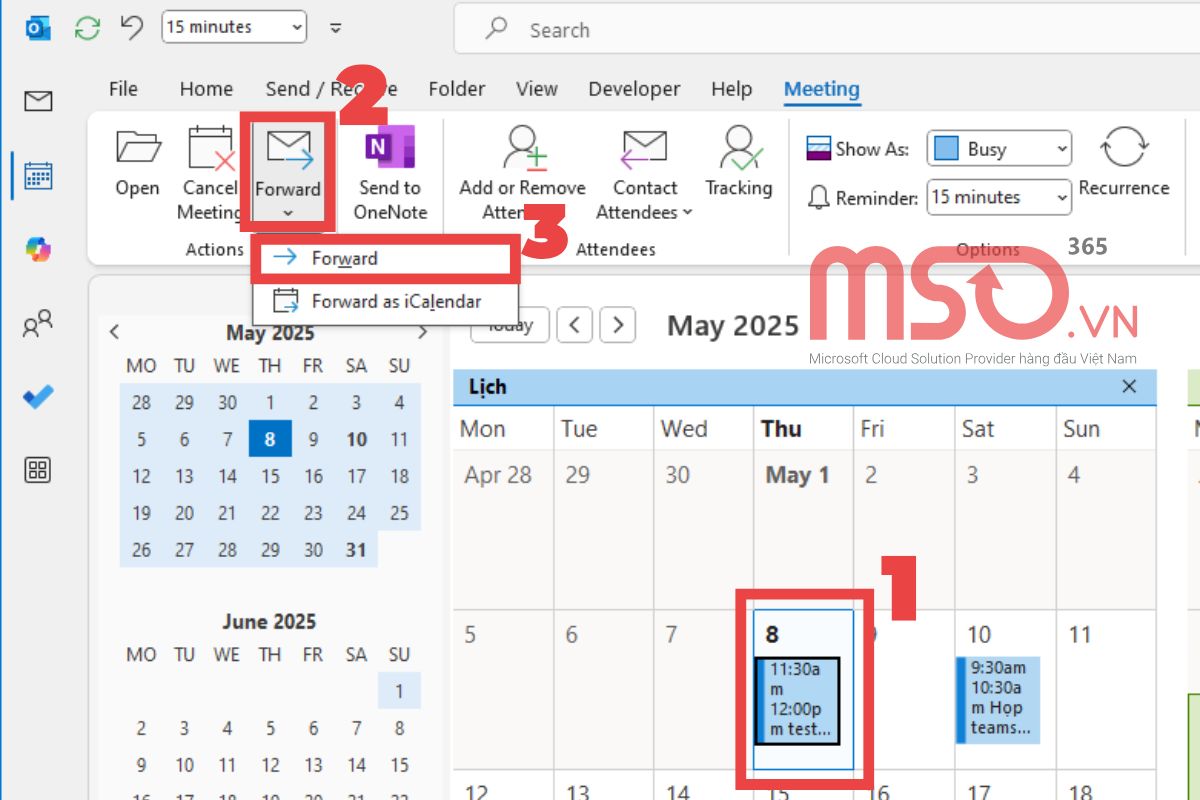Switch to the Developer tab
The height and width of the screenshot is (800, 1200).
click(634, 89)
